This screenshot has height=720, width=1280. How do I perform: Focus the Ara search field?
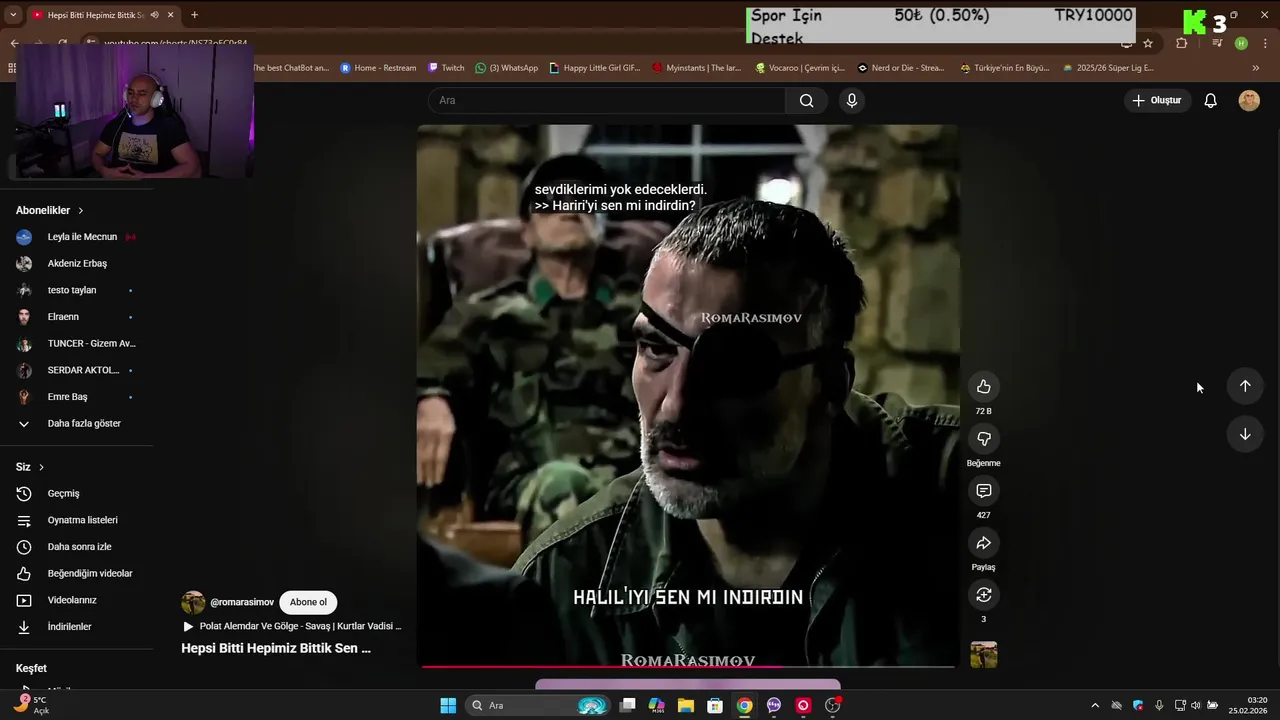coord(607,100)
